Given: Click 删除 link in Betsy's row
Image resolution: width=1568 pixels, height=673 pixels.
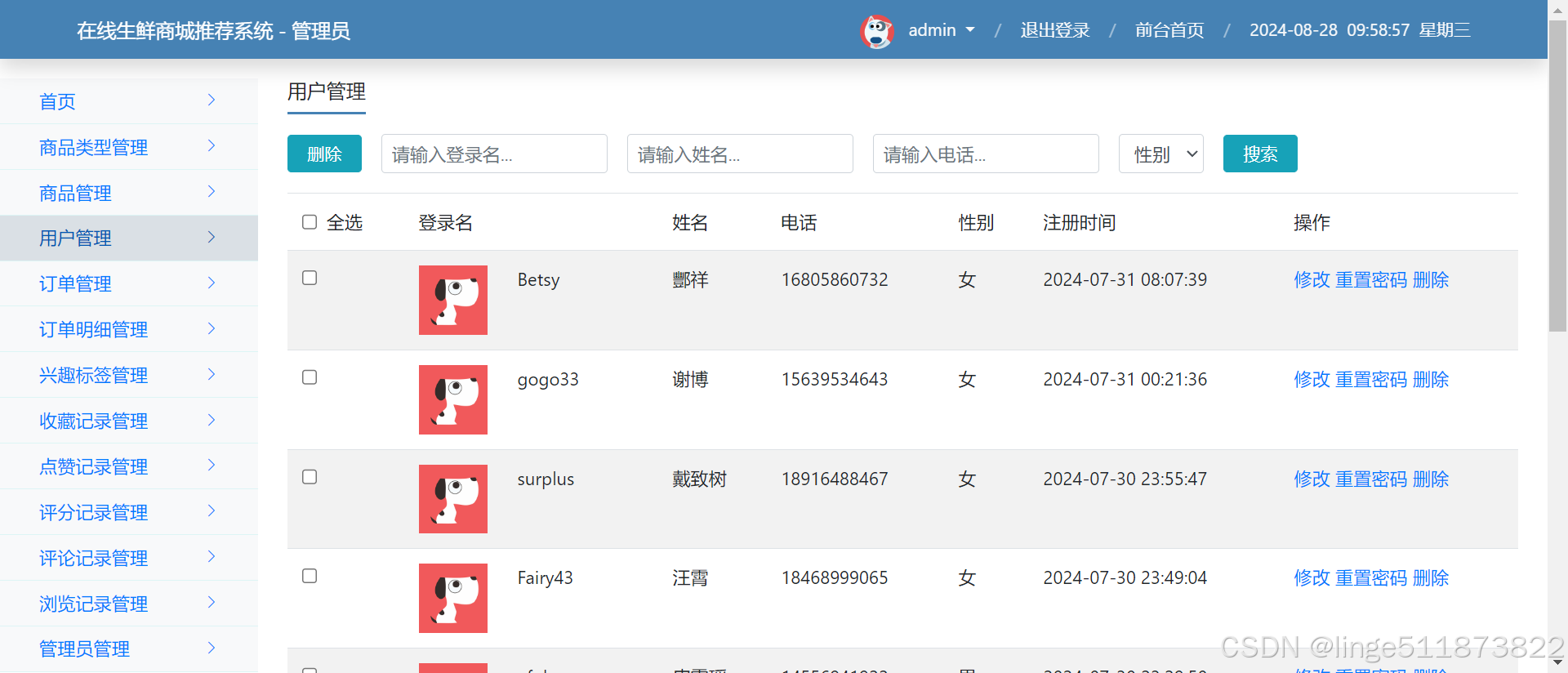Looking at the screenshot, I should 1431,279.
